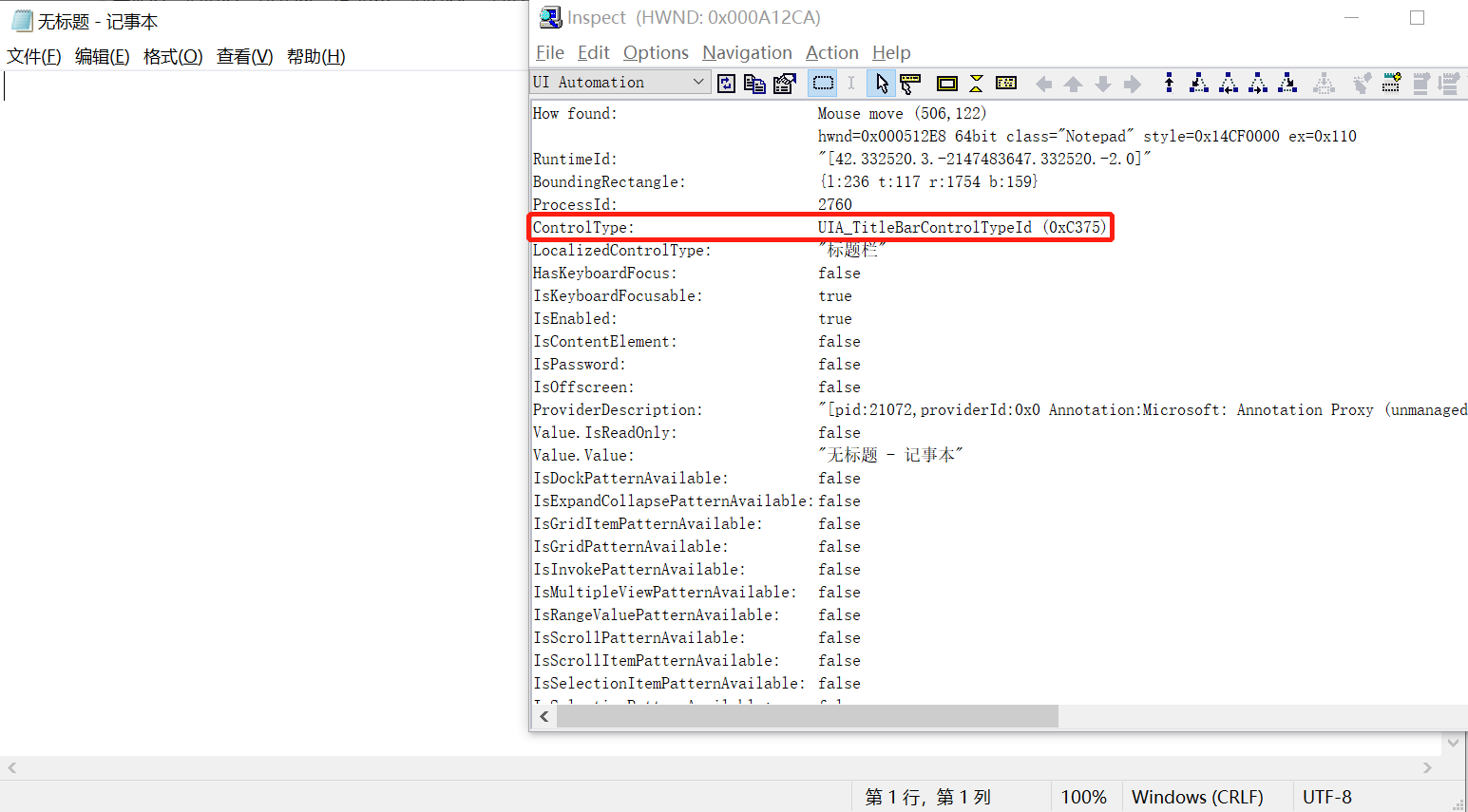Navigate to next sibling tree icon
This screenshot has height=812, width=1468.
click(x=1258, y=84)
